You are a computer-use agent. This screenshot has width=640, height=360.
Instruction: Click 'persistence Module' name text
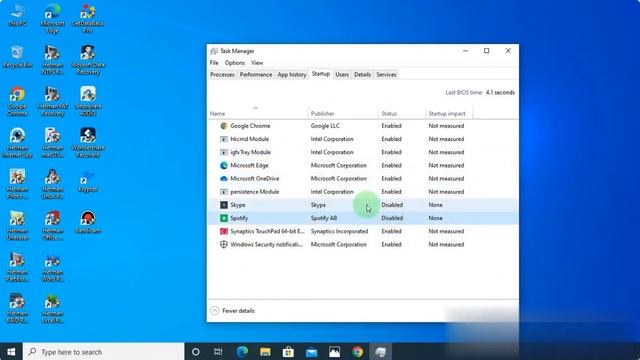(x=255, y=192)
